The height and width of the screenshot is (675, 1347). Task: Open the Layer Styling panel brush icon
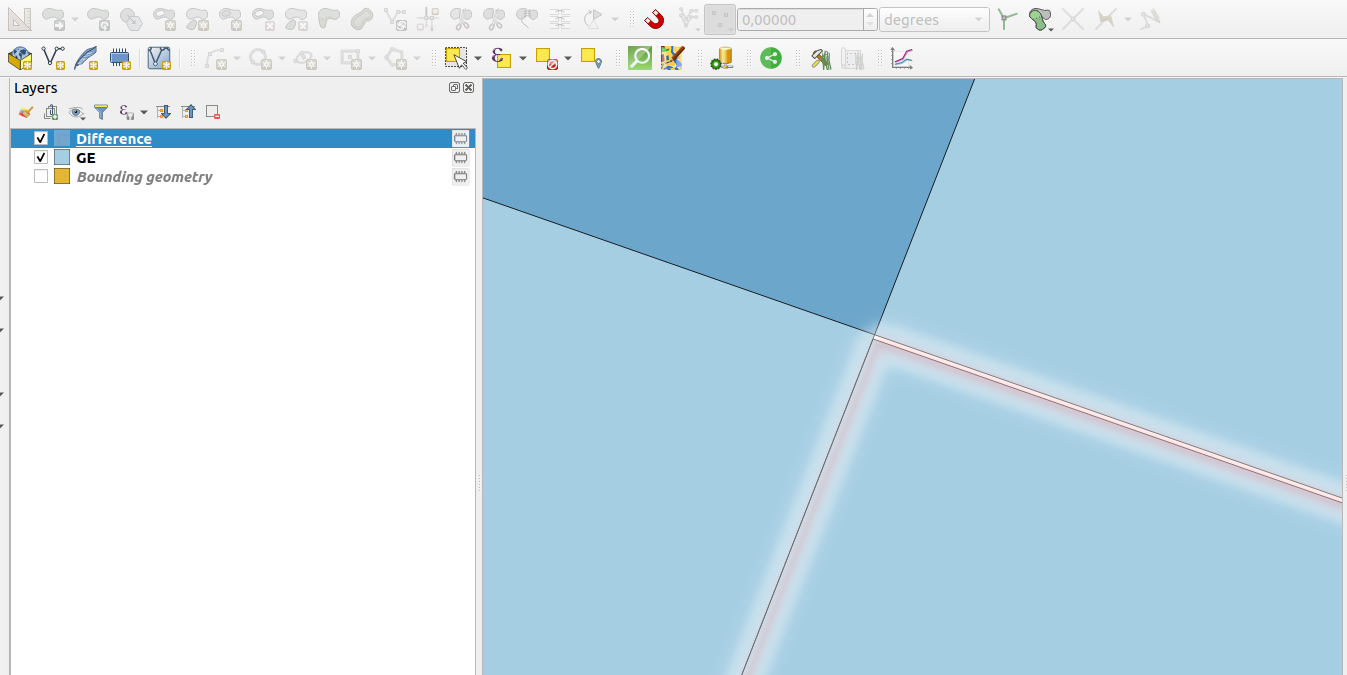click(x=26, y=112)
